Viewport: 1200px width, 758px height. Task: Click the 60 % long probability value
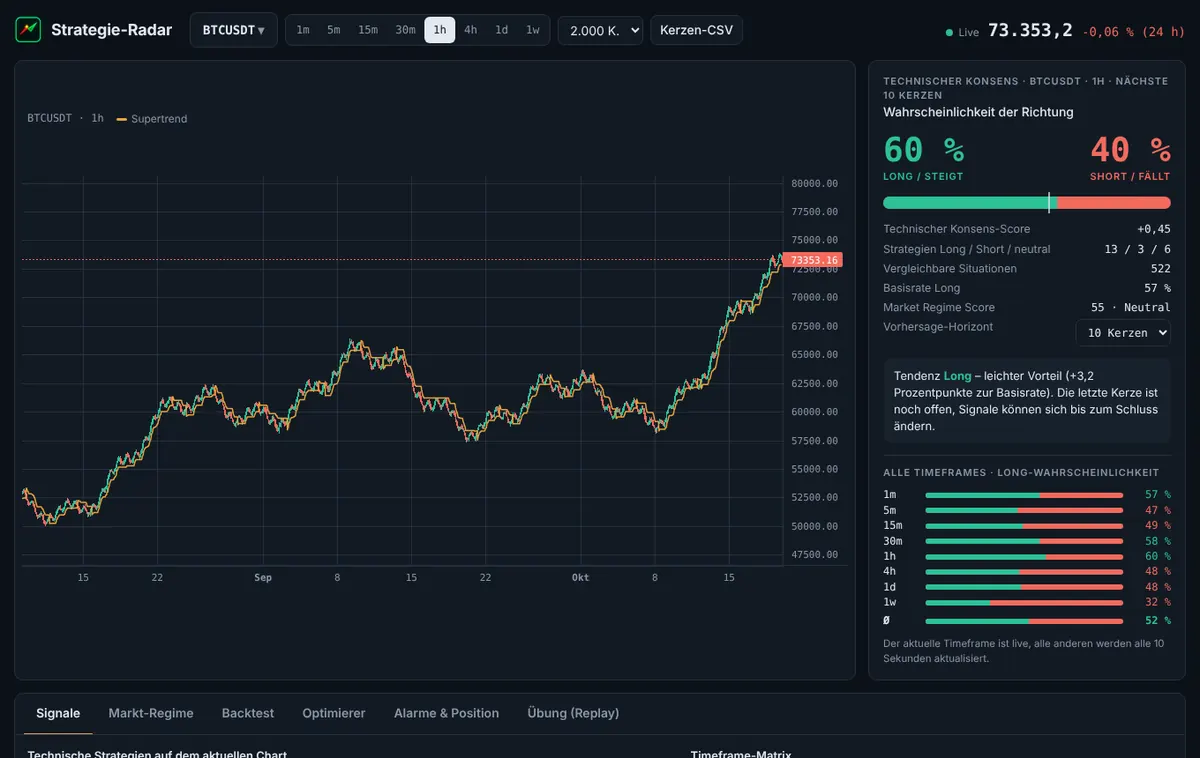click(x=924, y=150)
